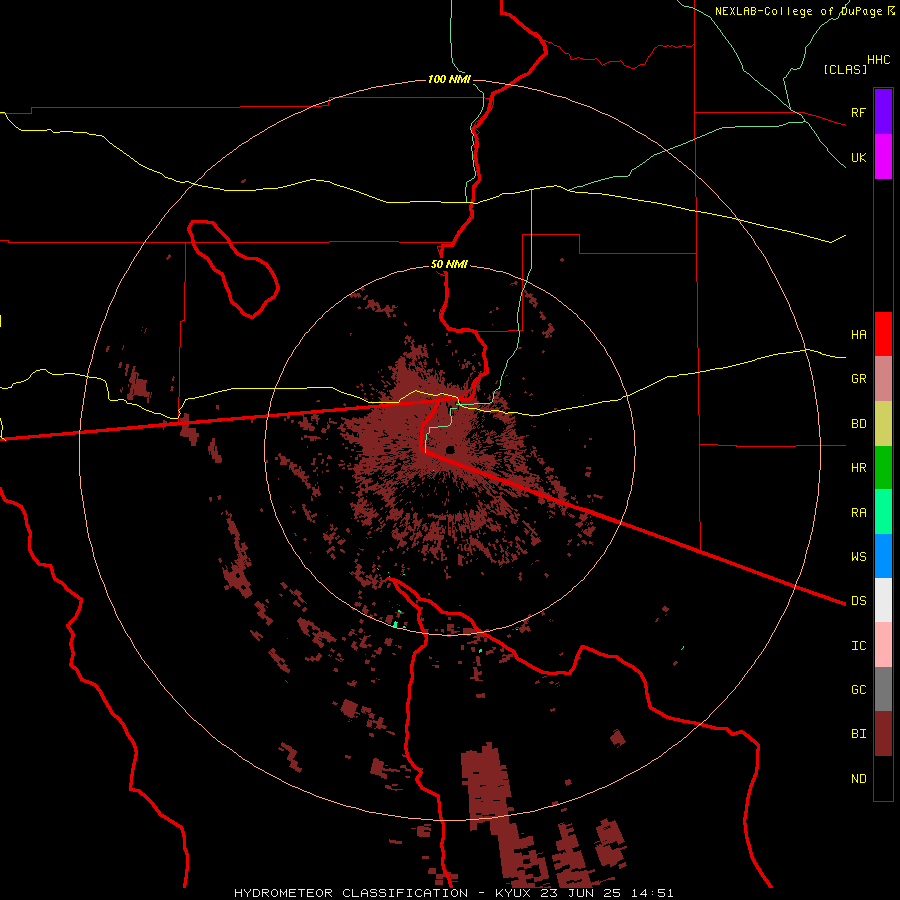Click the DS legend label

click(x=858, y=601)
